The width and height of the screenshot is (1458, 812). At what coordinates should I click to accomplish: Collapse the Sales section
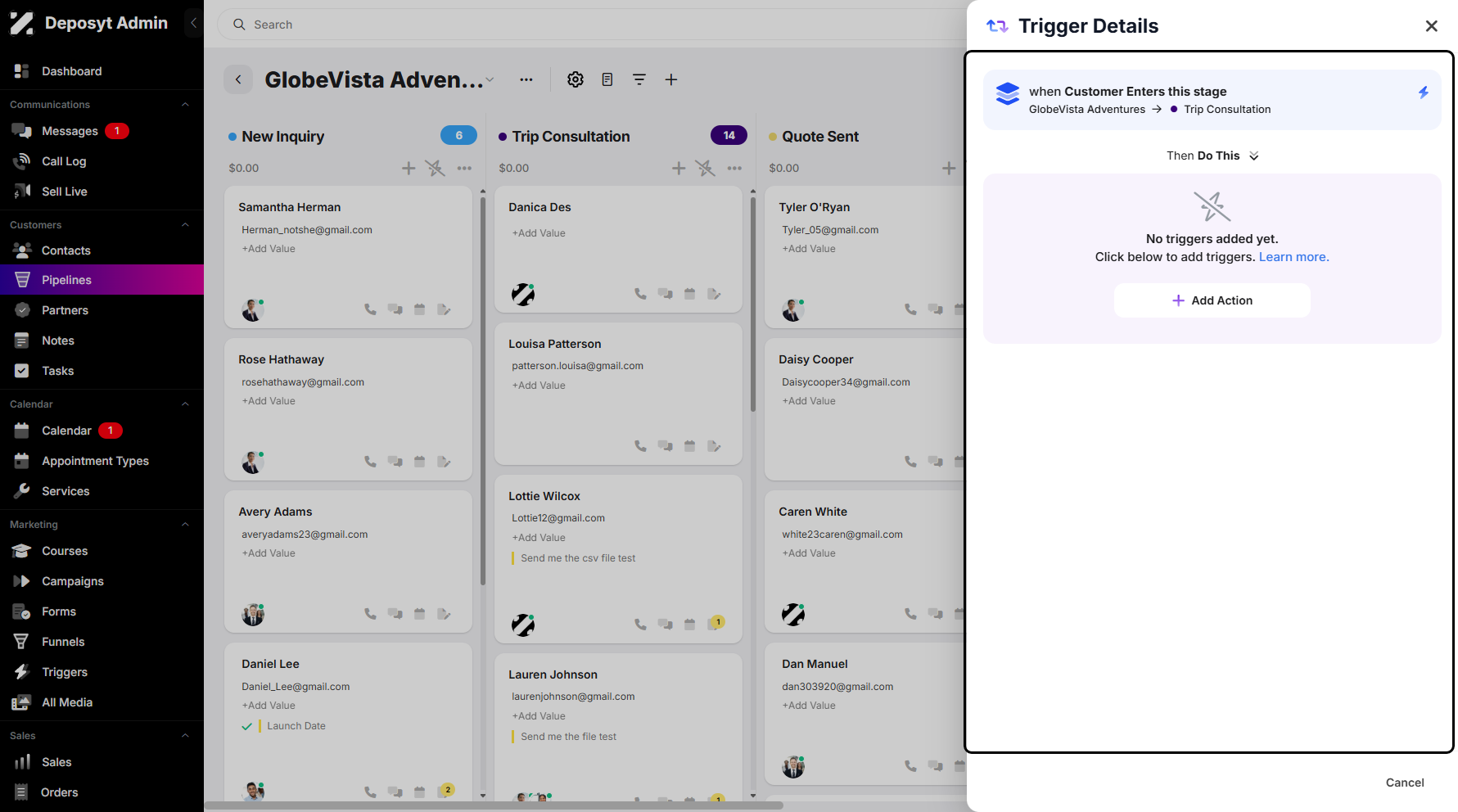coord(185,736)
